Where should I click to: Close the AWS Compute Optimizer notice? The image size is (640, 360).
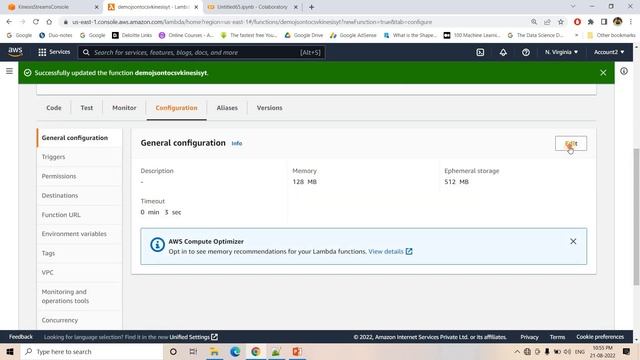[x=573, y=241]
